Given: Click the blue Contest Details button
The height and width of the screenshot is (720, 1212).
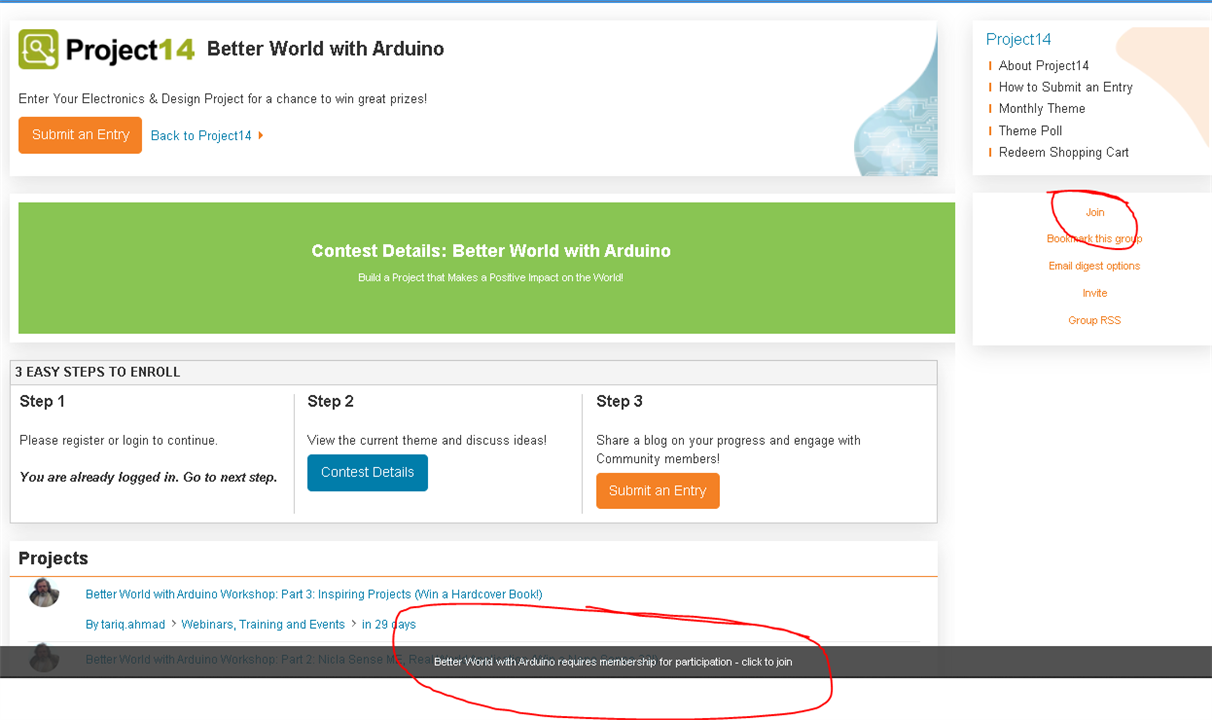Looking at the screenshot, I should click(367, 473).
